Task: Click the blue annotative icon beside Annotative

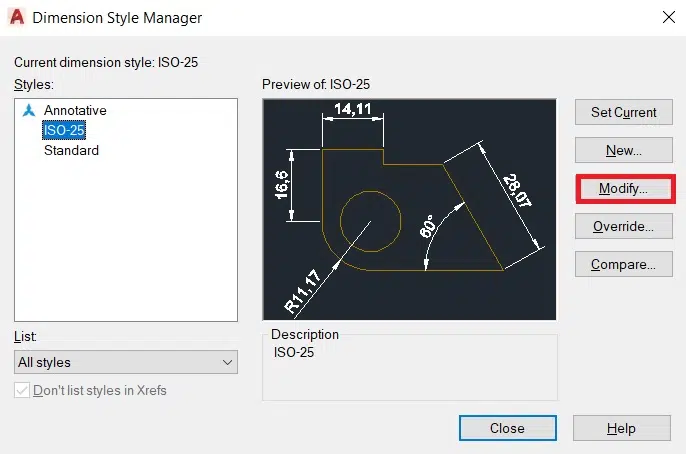Action: [x=28, y=110]
